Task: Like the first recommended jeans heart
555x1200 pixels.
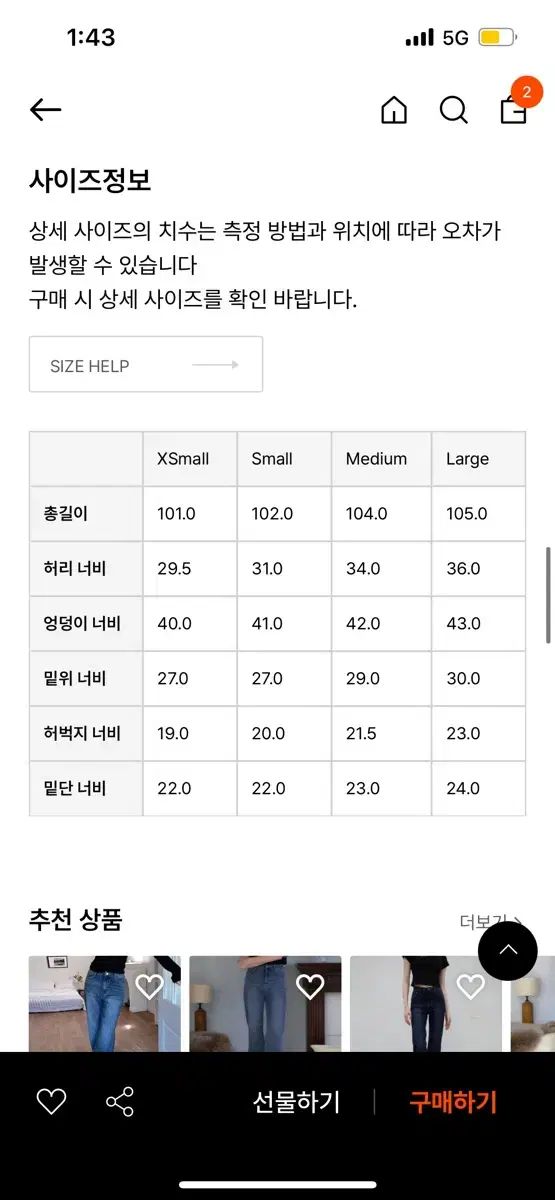Action: click(149, 987)
